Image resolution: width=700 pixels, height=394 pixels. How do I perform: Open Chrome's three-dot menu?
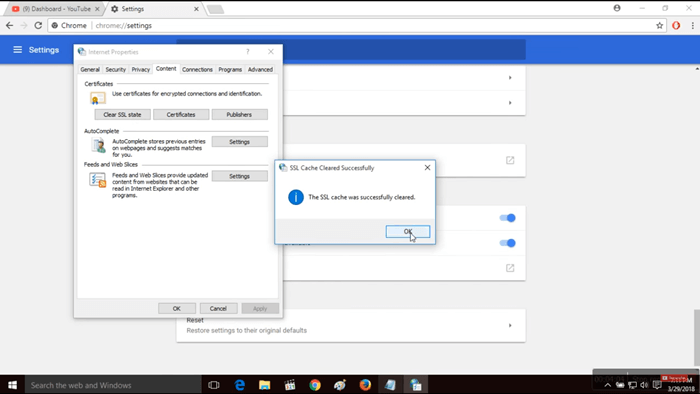click(x=692, y=25)
